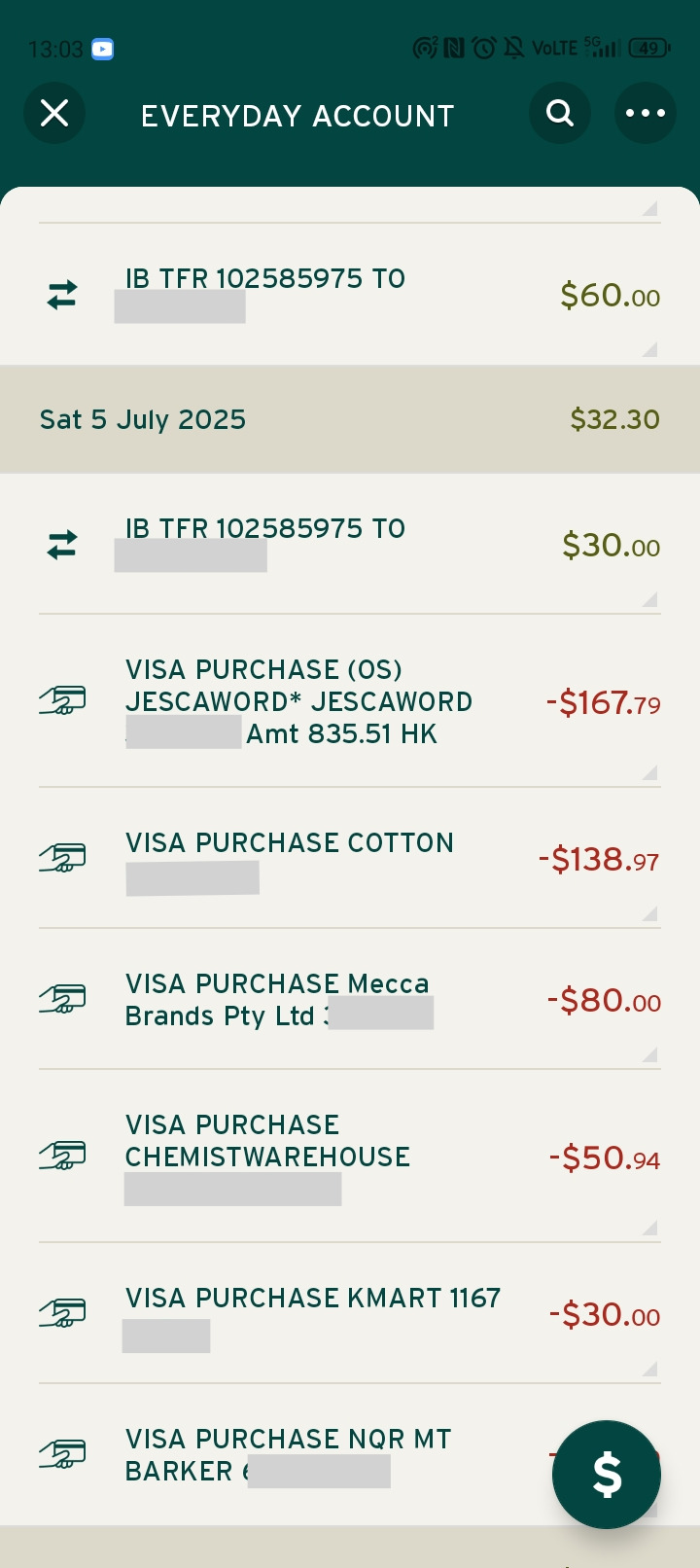Open the three-dot more options menu
This screenshot has height=1568, width=700.
coord(646,114)
